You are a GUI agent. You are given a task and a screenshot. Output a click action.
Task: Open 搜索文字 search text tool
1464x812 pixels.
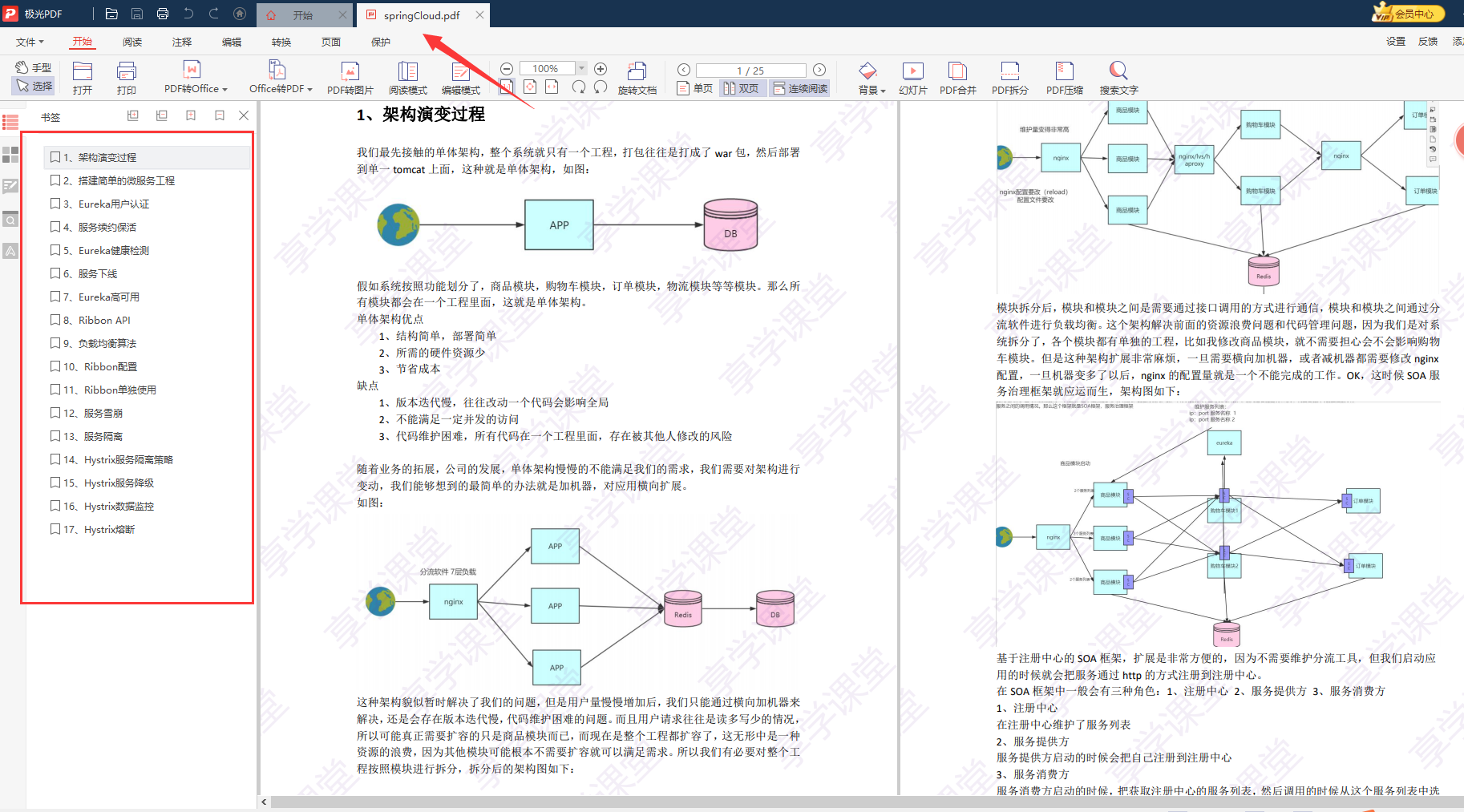(1118, 78)
